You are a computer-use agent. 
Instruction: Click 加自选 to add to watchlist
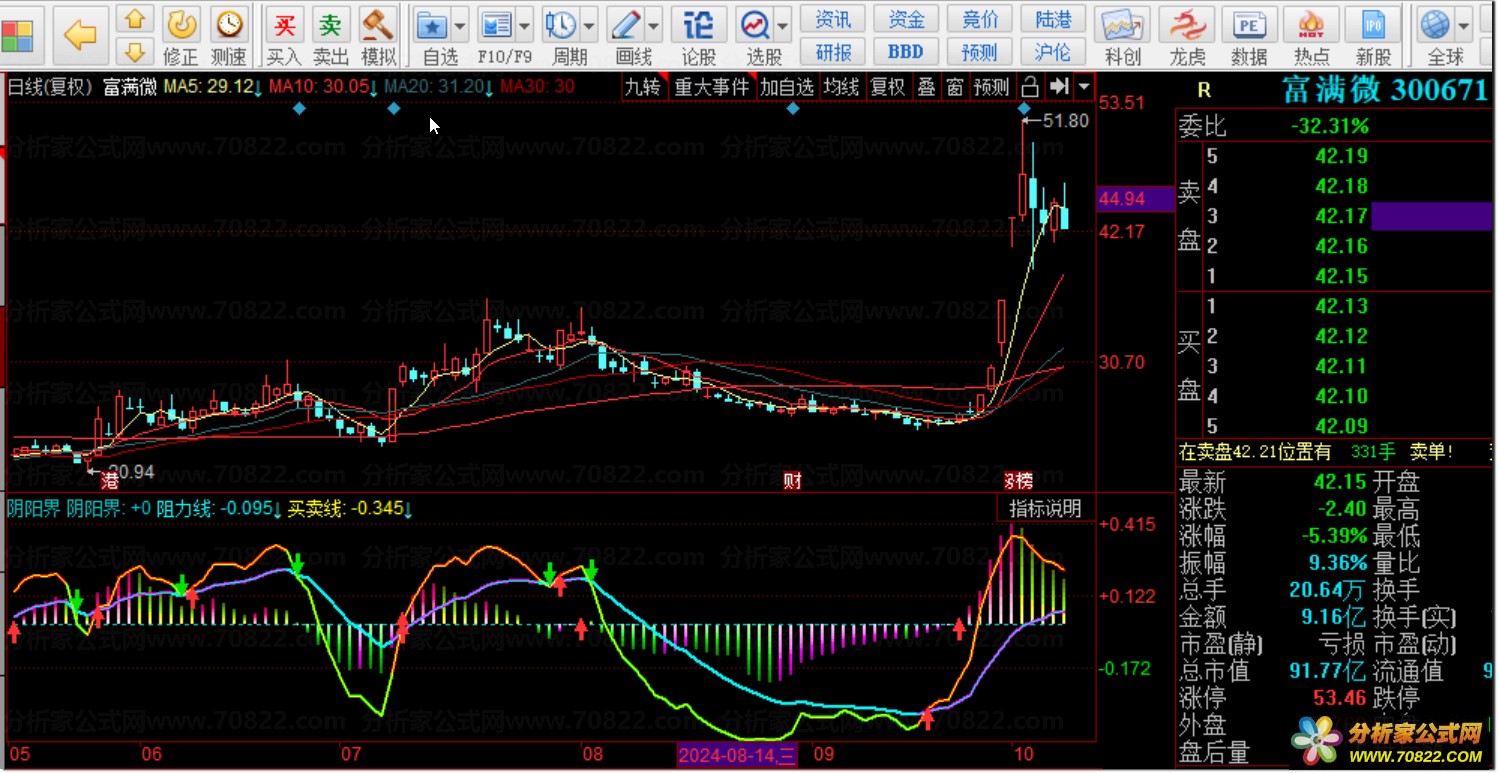pyautogui.click(x=786, y=87)
